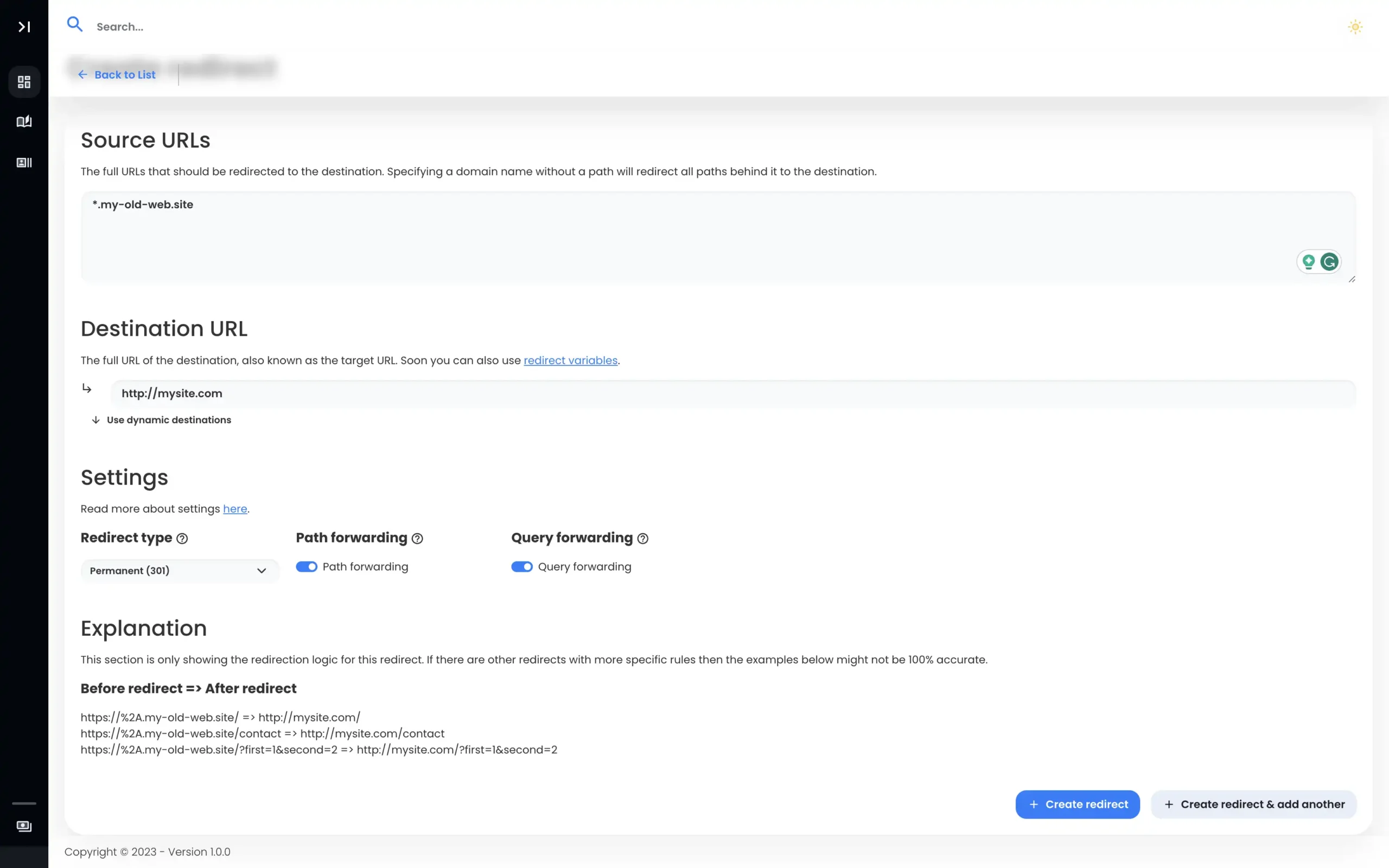The height and width of the screenshot is (868, 1389).
Task: Click the here settings link
Action: pyautogui.click(x=235, y=509)
